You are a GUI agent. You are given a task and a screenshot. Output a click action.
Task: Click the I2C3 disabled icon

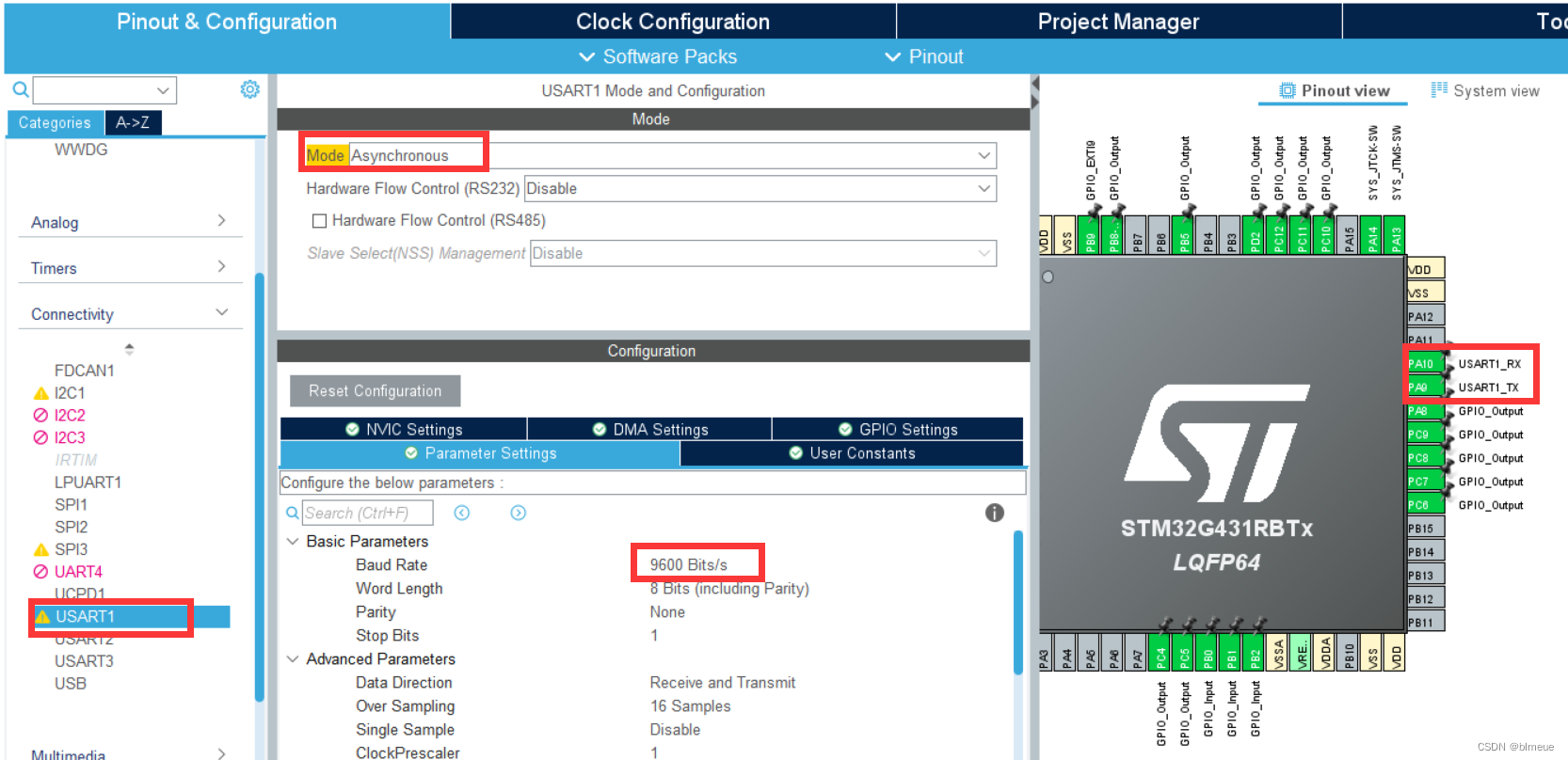tap(40, 437)
